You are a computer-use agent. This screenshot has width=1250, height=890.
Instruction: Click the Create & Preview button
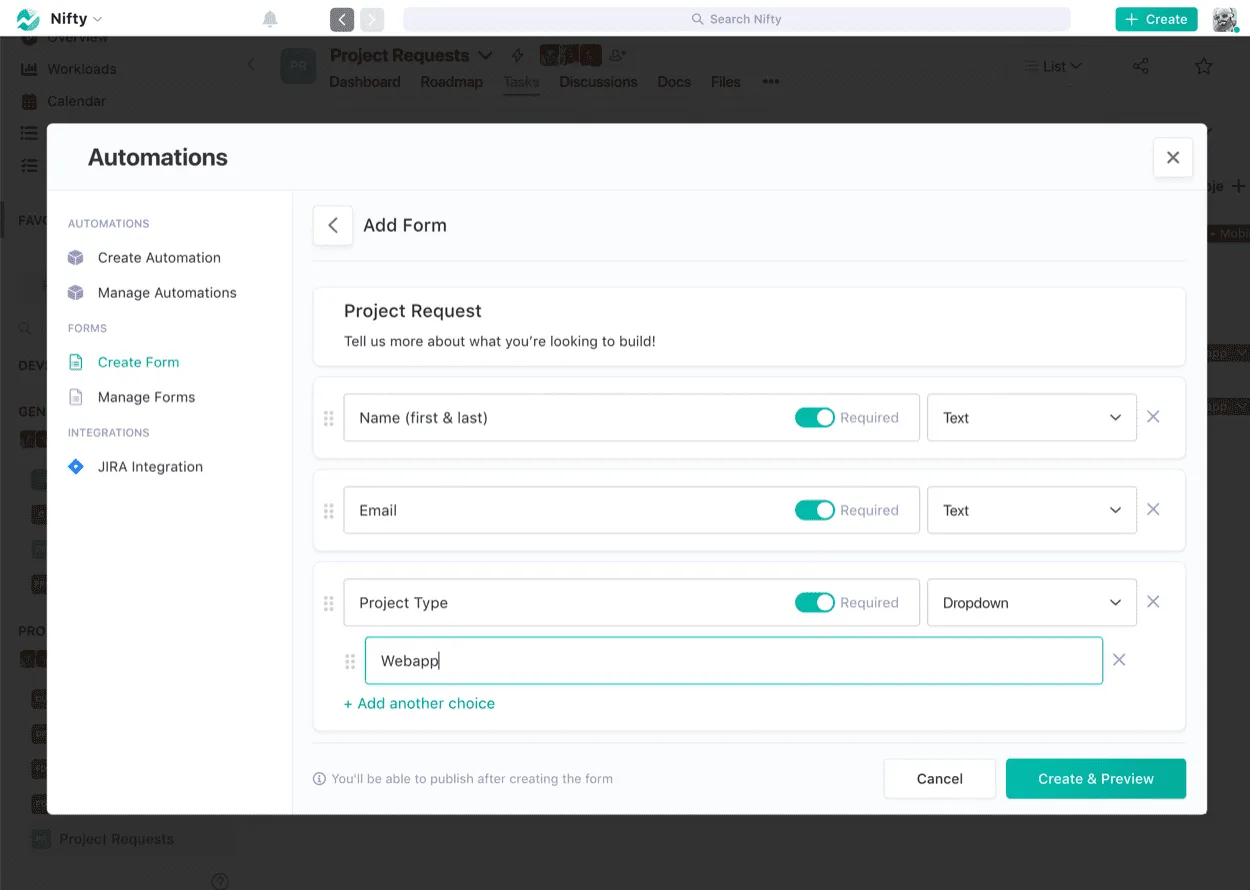[1095, 778]
